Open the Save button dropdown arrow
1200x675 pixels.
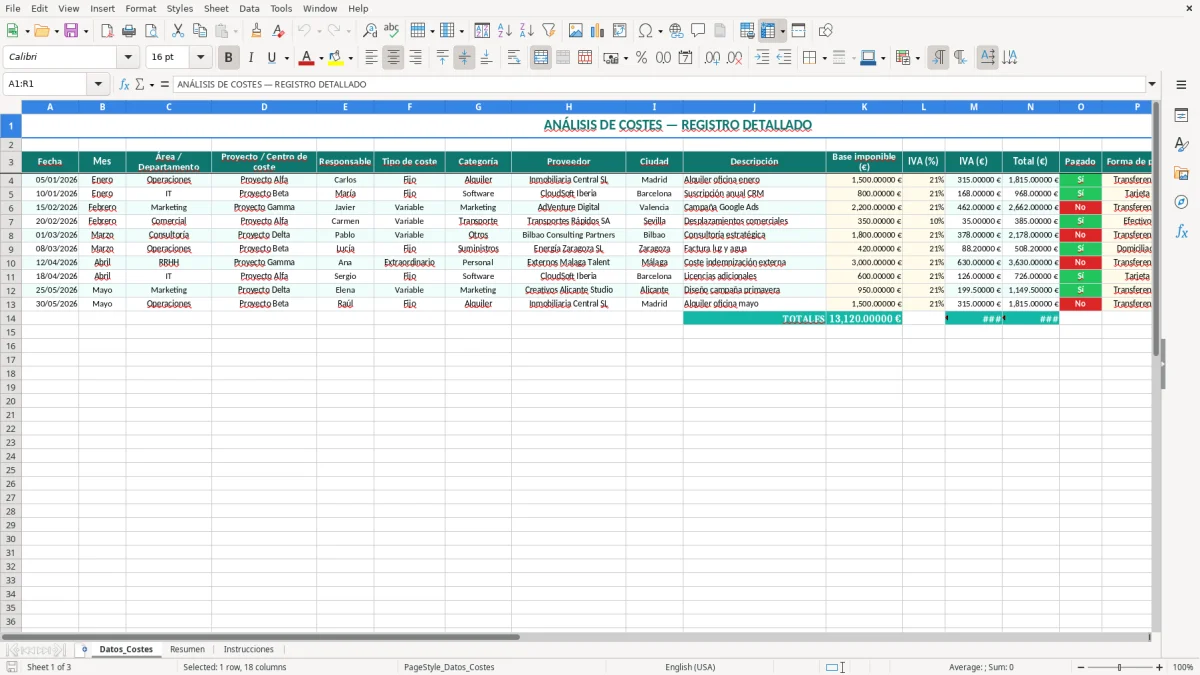86,31
